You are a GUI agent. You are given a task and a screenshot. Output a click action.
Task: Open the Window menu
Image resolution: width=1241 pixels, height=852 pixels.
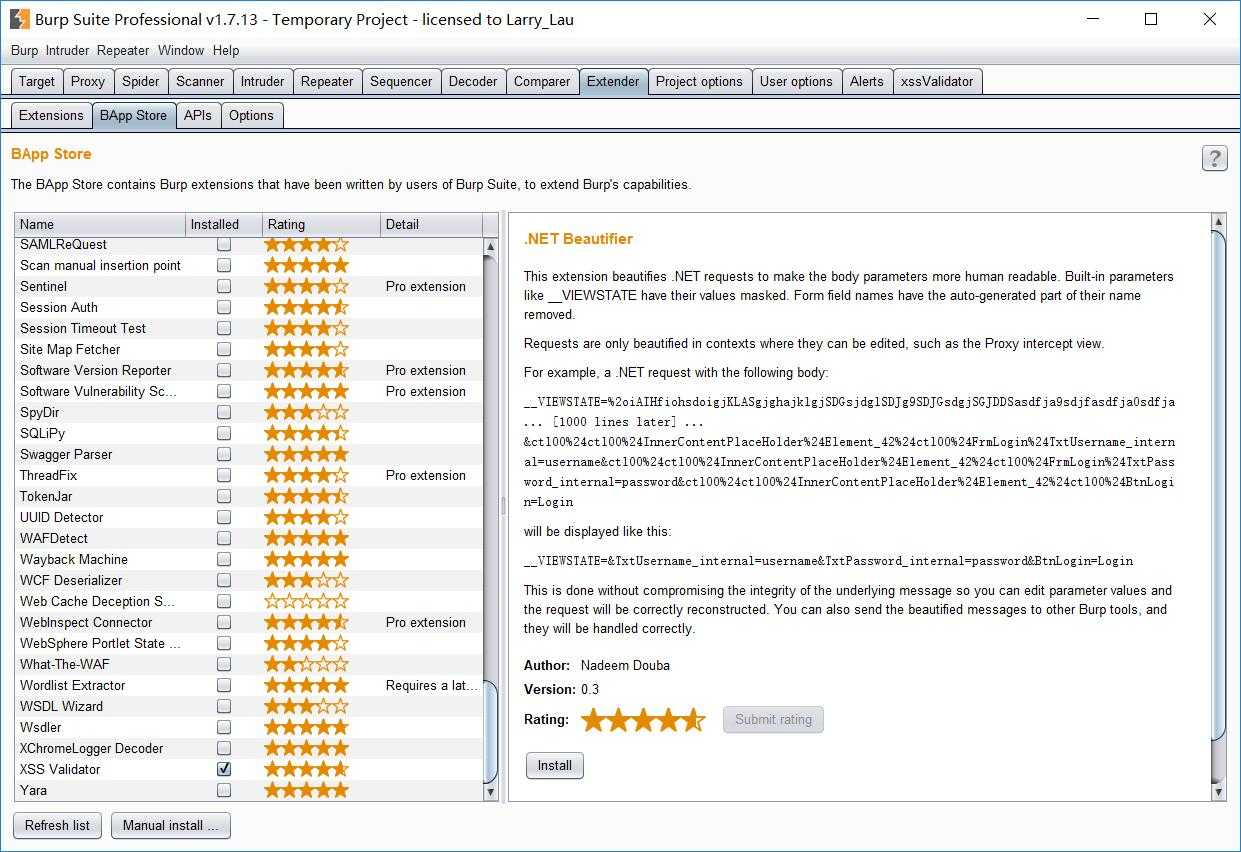click(181, 50)
